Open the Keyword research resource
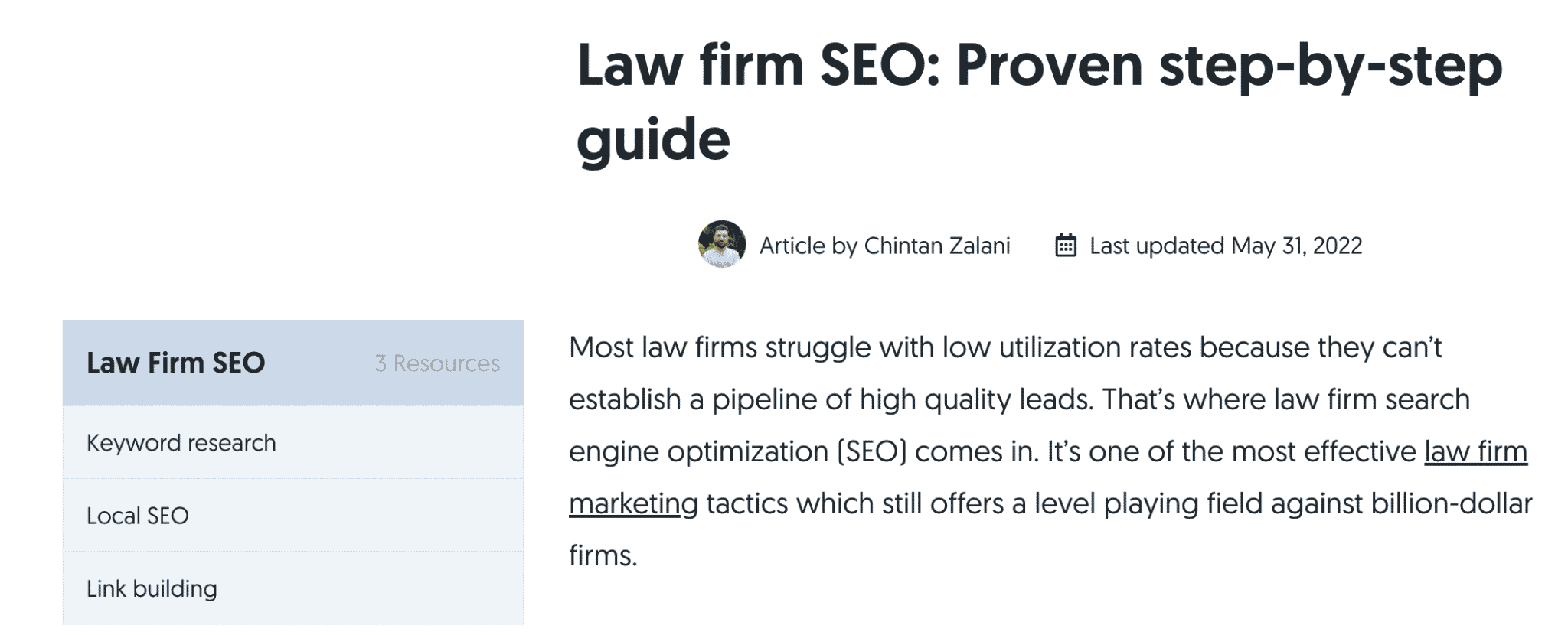This screenshot has height=635, width=1568. 293,443
